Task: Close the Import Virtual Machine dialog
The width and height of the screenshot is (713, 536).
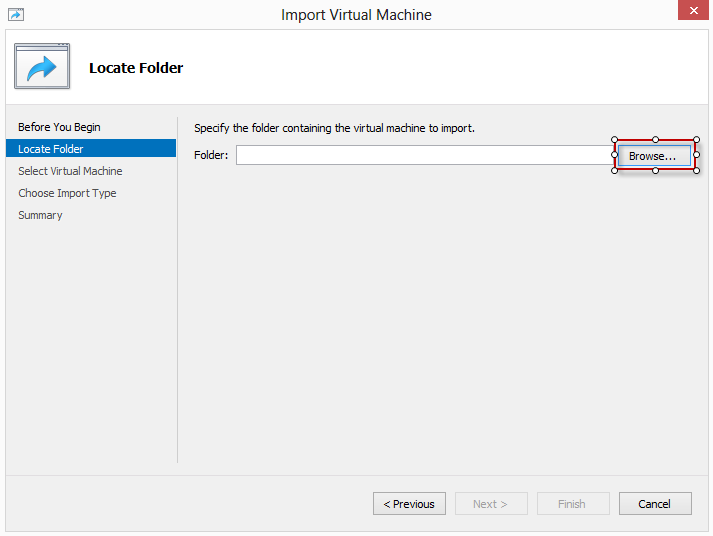Action: pyautogui.click(x=693, y=10)
